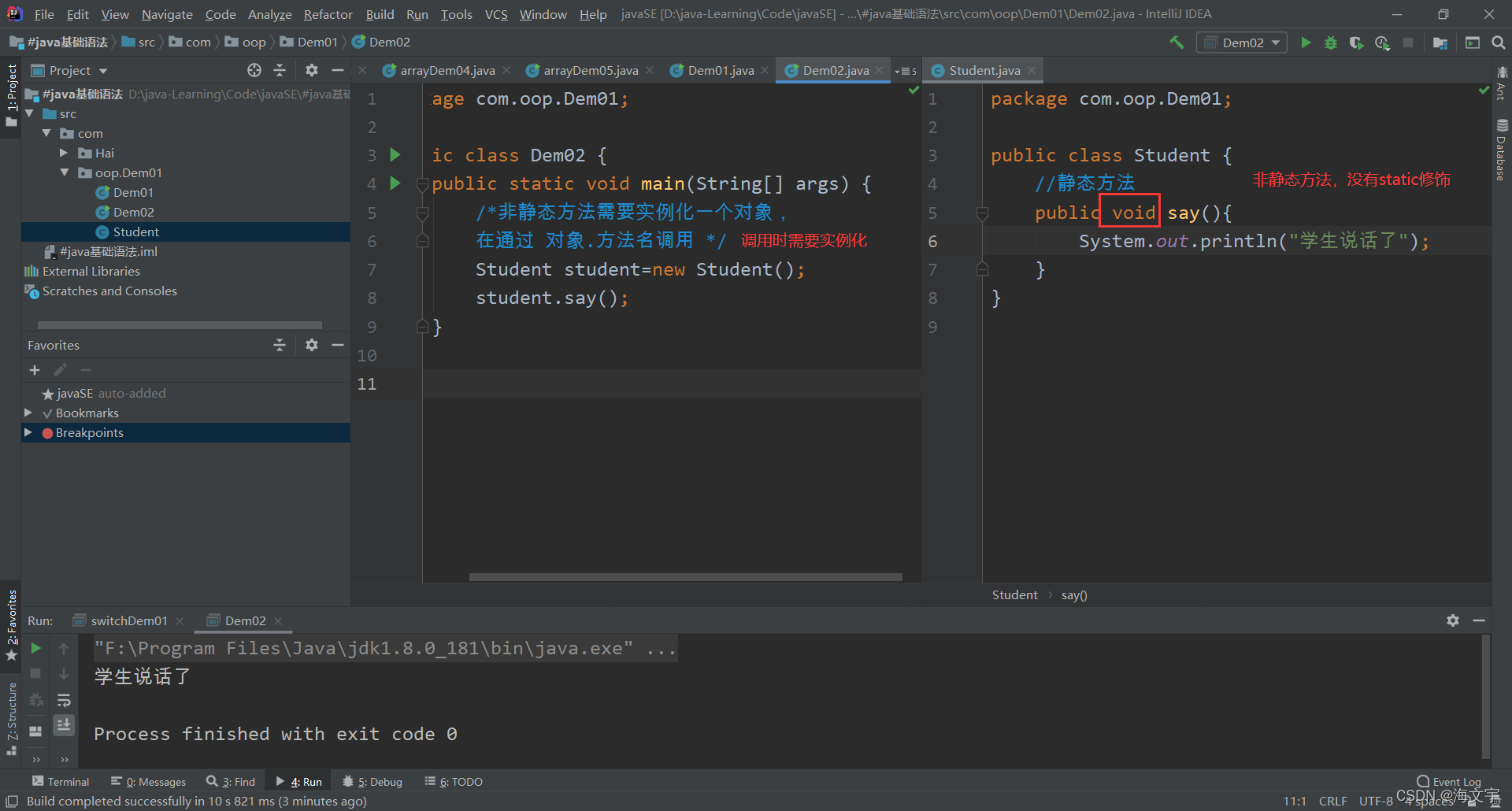Open the Event Log
1512x811 pixels.
click(x=1449, y=781)
